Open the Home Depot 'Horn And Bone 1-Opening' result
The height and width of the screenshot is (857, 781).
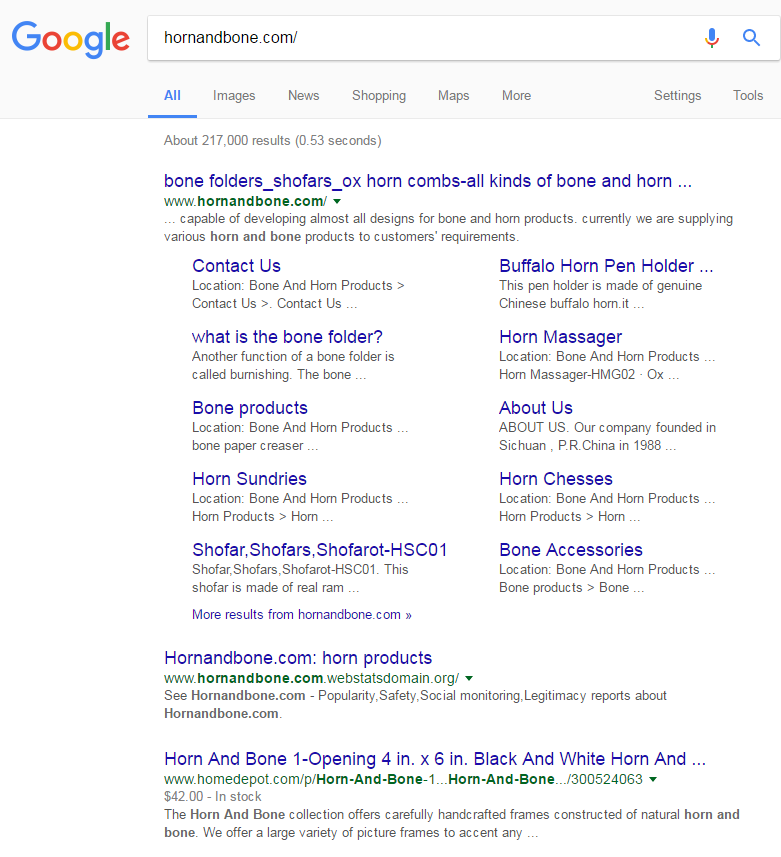tap(435, 759)
